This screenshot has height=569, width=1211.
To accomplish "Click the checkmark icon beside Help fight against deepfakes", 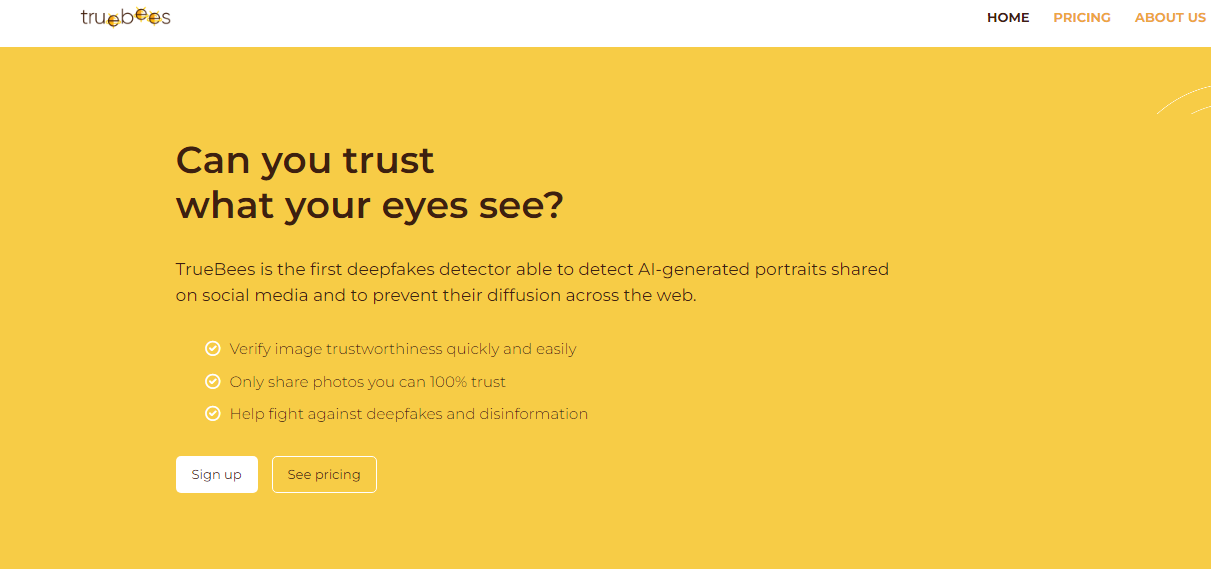I will [x=213, y=413].
